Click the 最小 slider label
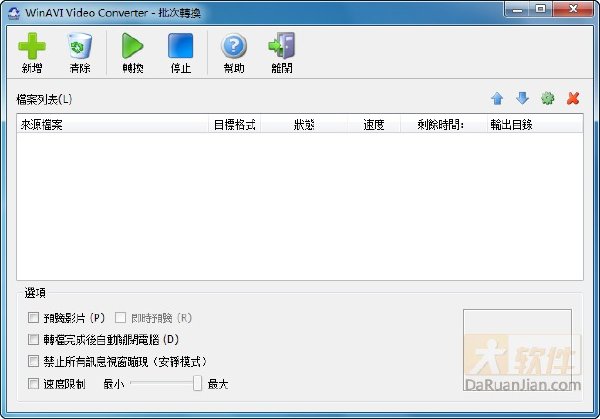600x419 pixels. (x=114, y=384)
